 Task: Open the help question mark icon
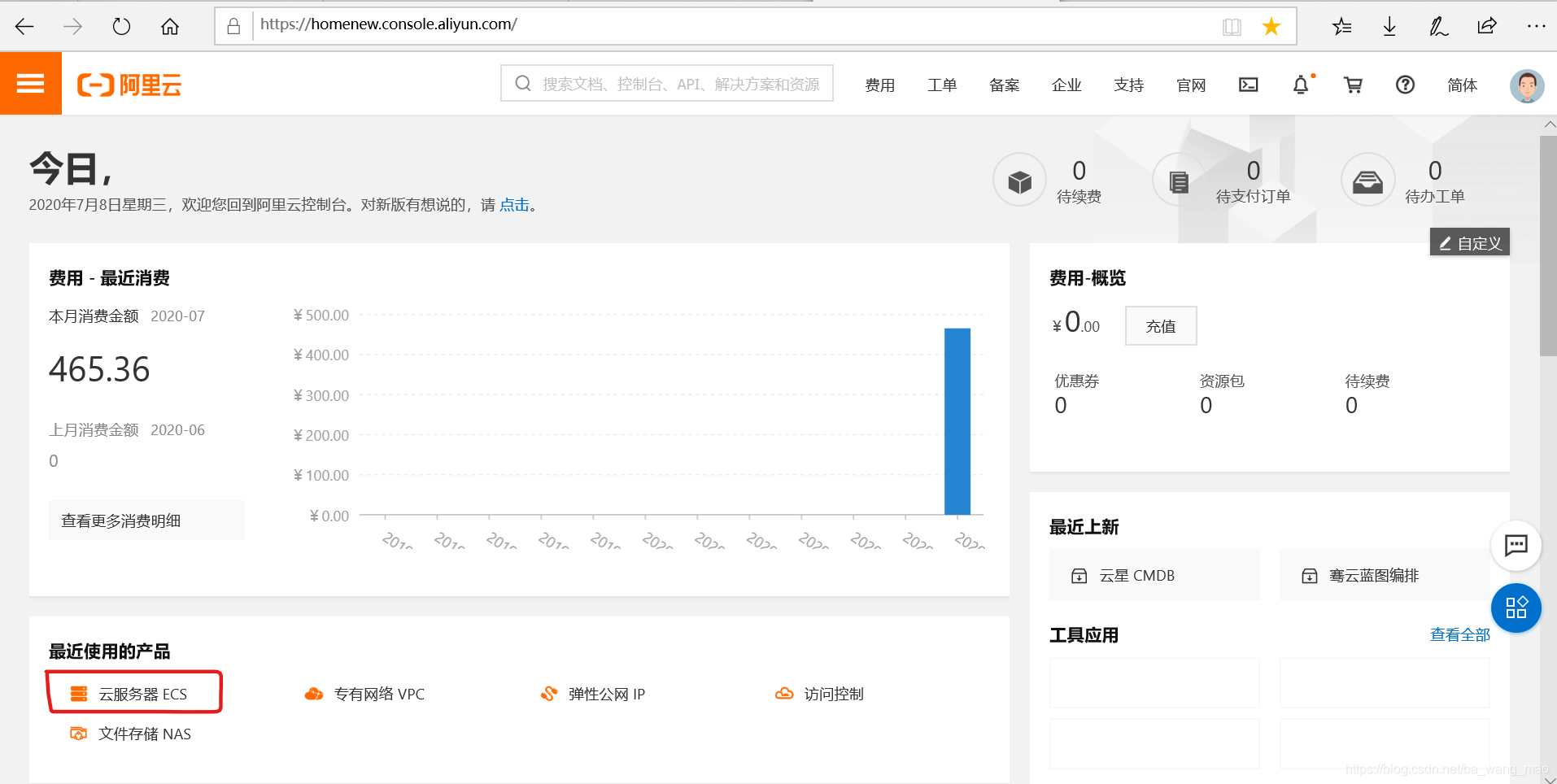[x=1405, y=85]
